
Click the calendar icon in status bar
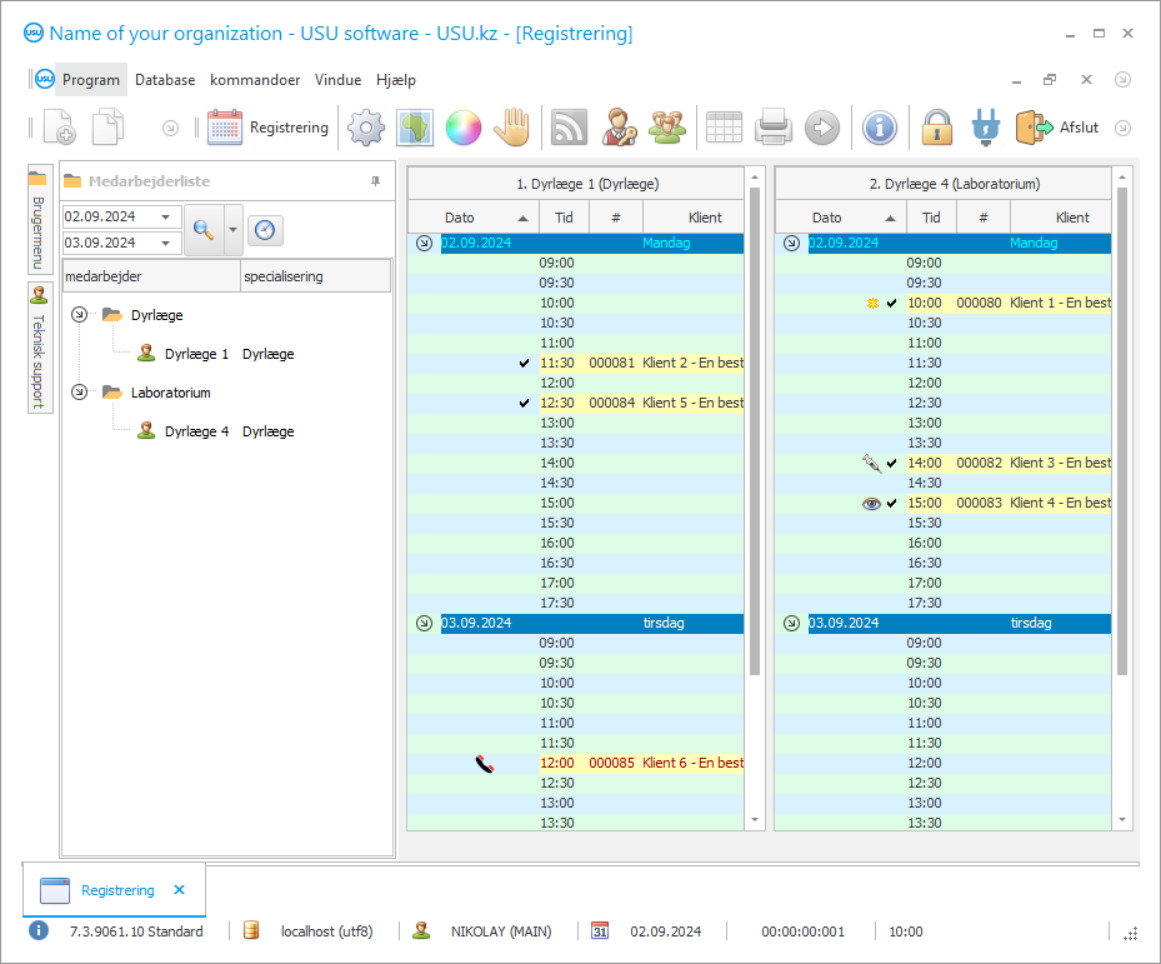click(599, 931)
